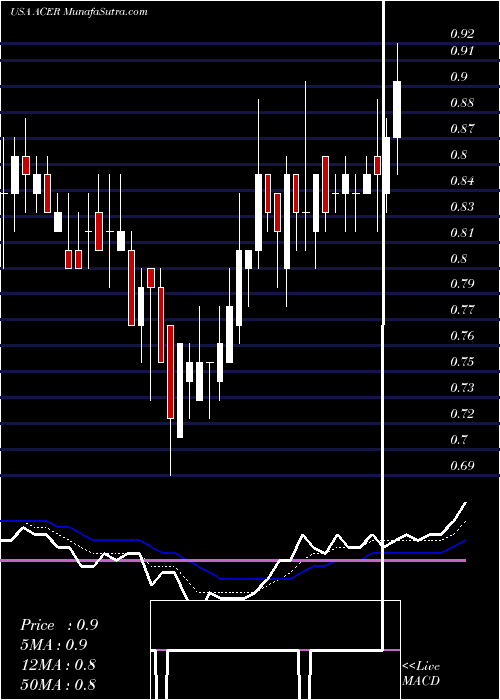Select the latest tall white candle near 0.9
This screenshot has height=700, width=500.
[397, 109]
